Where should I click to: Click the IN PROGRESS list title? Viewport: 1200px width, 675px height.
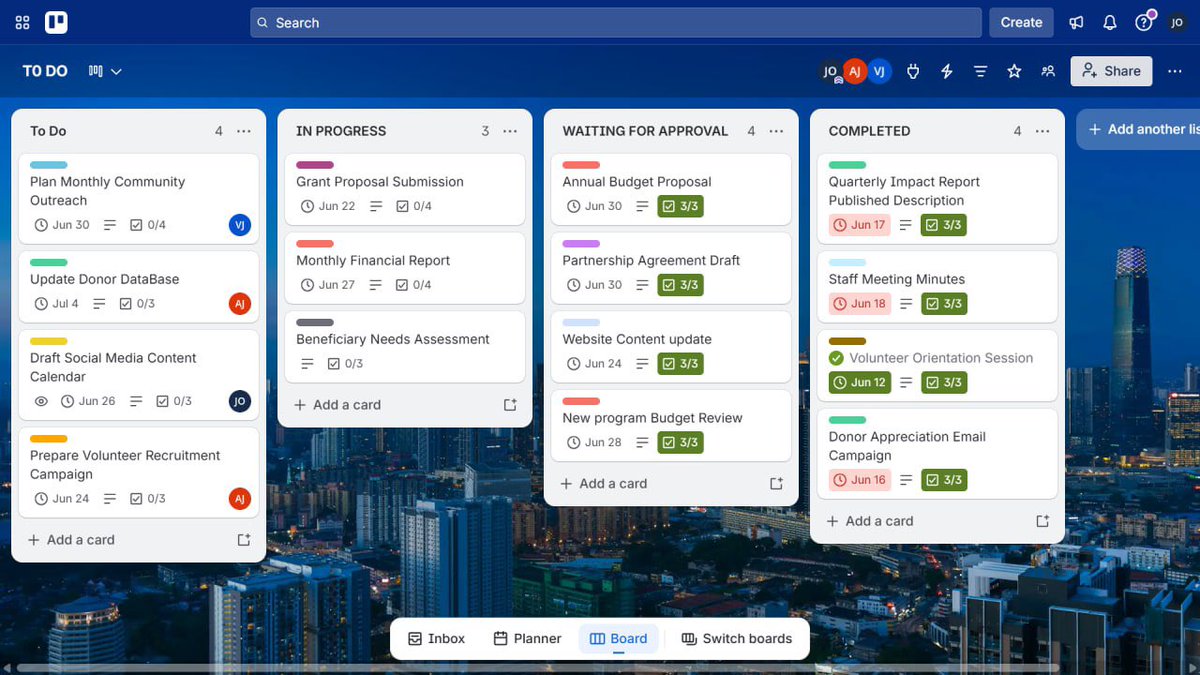pos(341,131)
